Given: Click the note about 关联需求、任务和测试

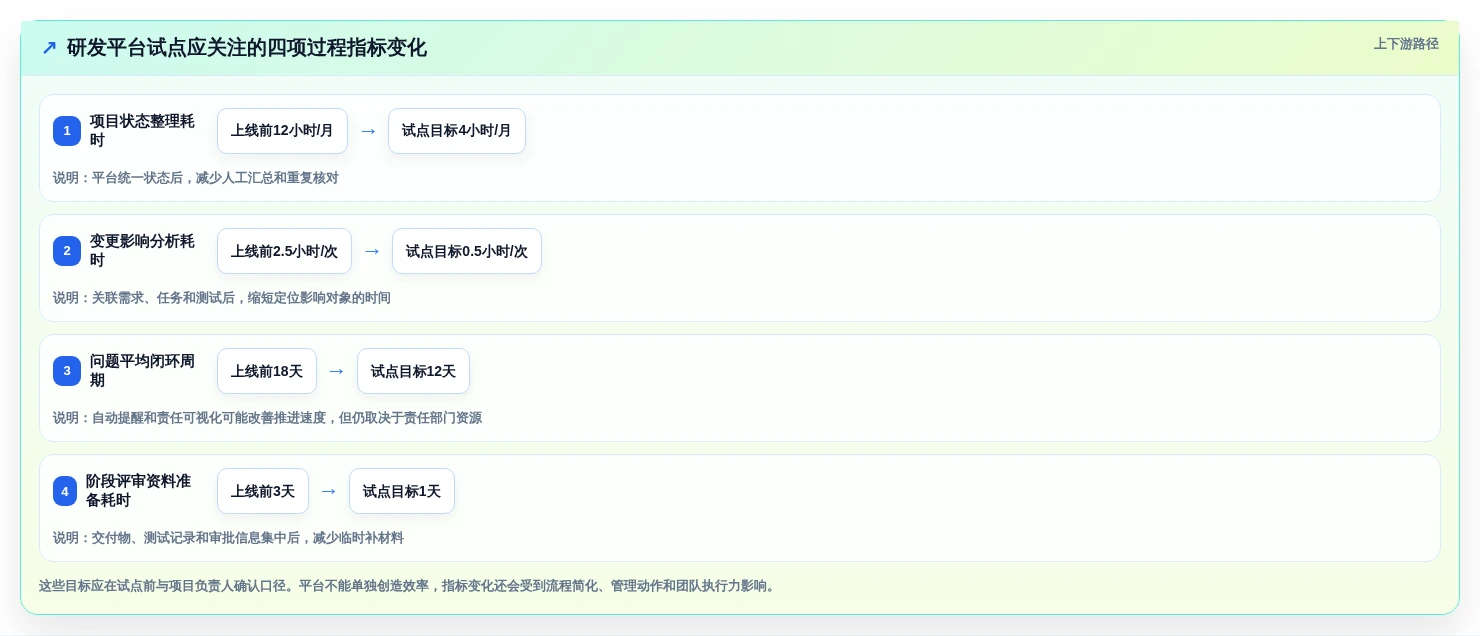Looking at the screenshot, I should pos(222,298).
